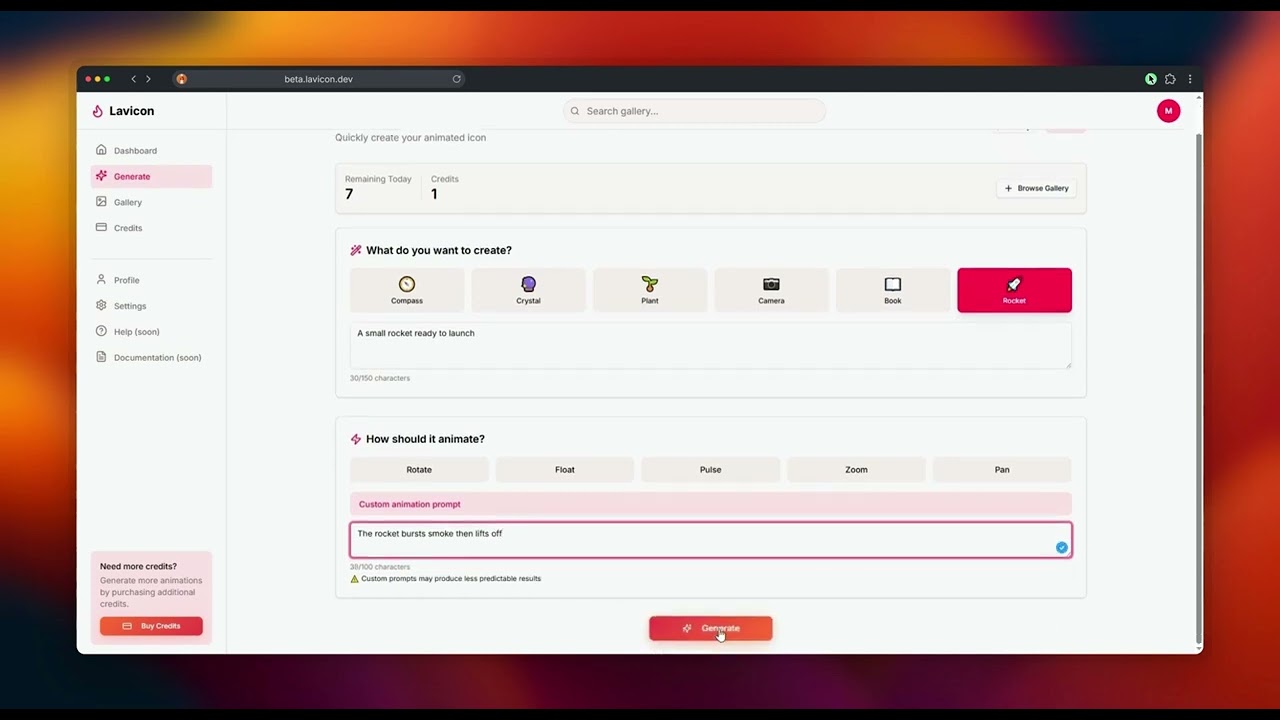Choose the Camera icon preset
This screenshot has height=720, width=1280.
(771, 290)
